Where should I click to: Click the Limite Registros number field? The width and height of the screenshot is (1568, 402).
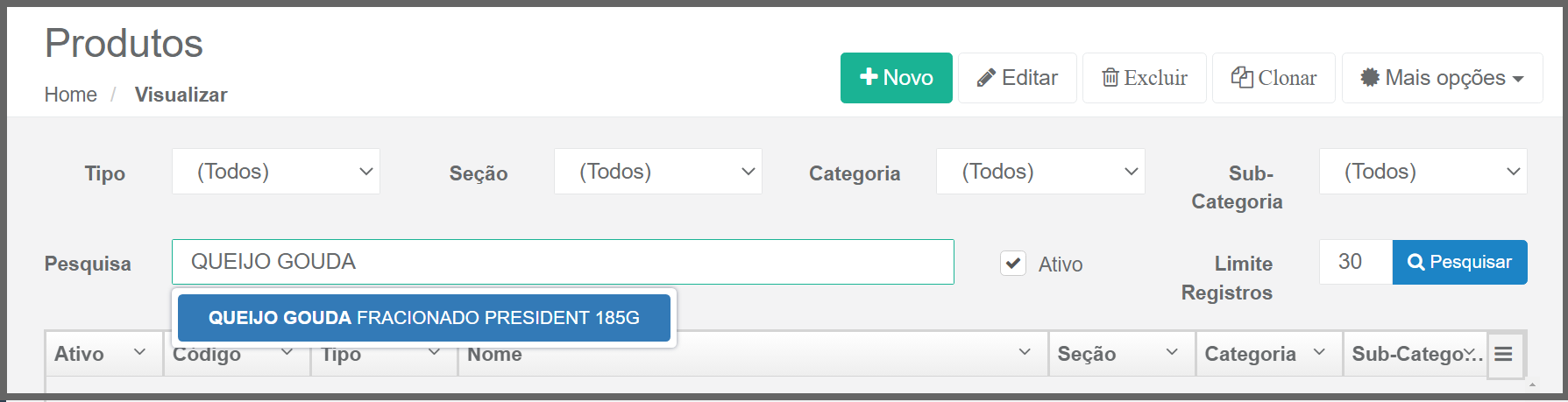pos(1355,262)
